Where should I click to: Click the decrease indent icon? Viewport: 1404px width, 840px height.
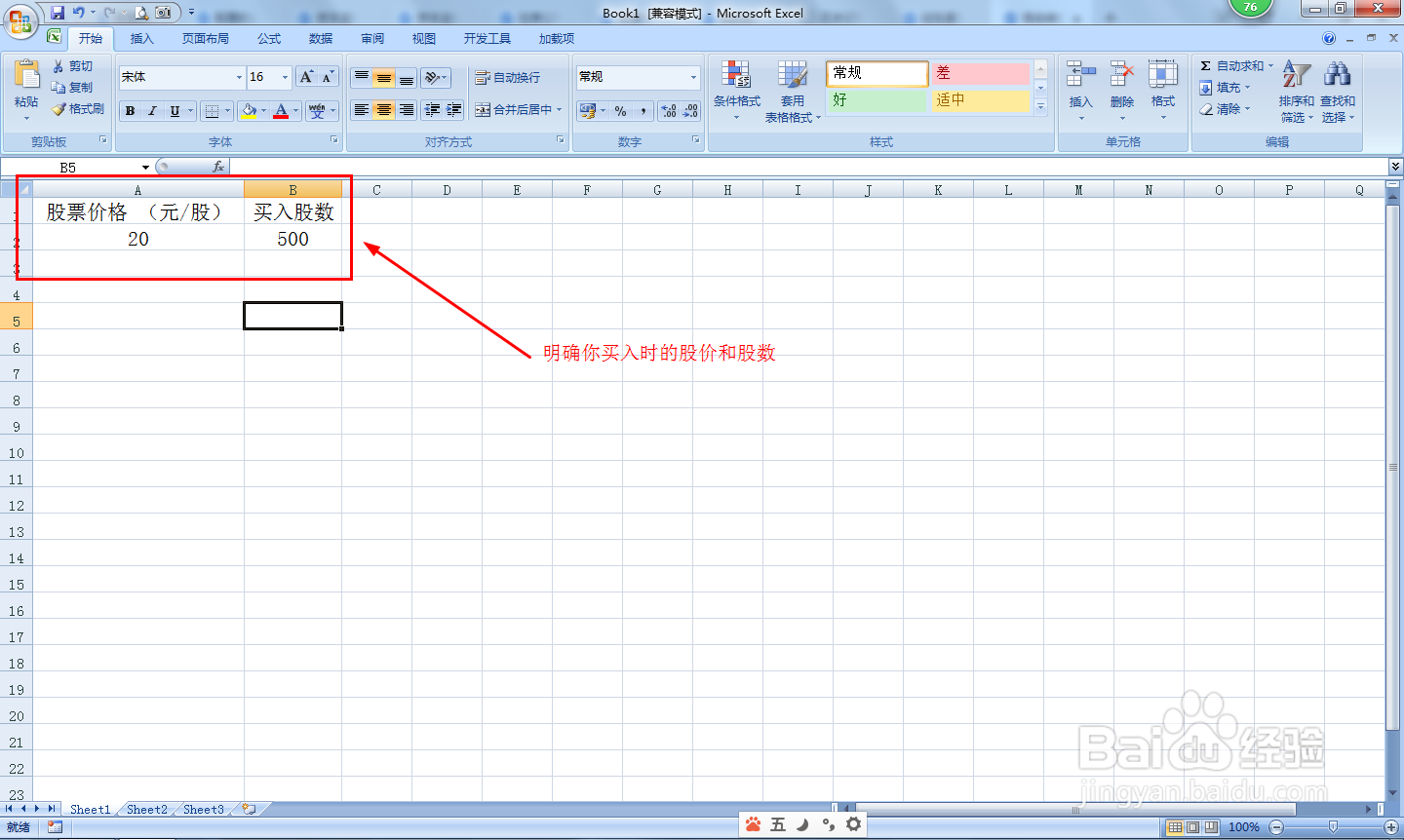coord(432,110)
